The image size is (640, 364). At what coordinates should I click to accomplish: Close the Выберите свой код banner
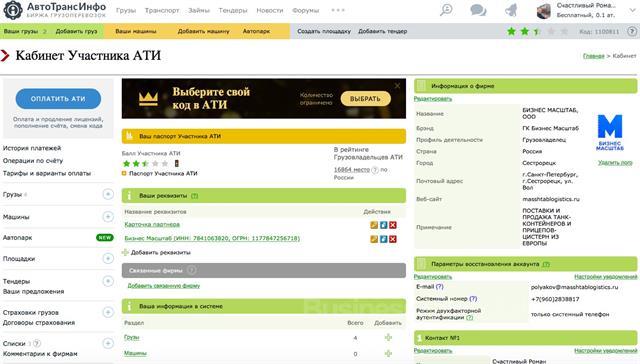pyautogui.click(x=397, y=86)
